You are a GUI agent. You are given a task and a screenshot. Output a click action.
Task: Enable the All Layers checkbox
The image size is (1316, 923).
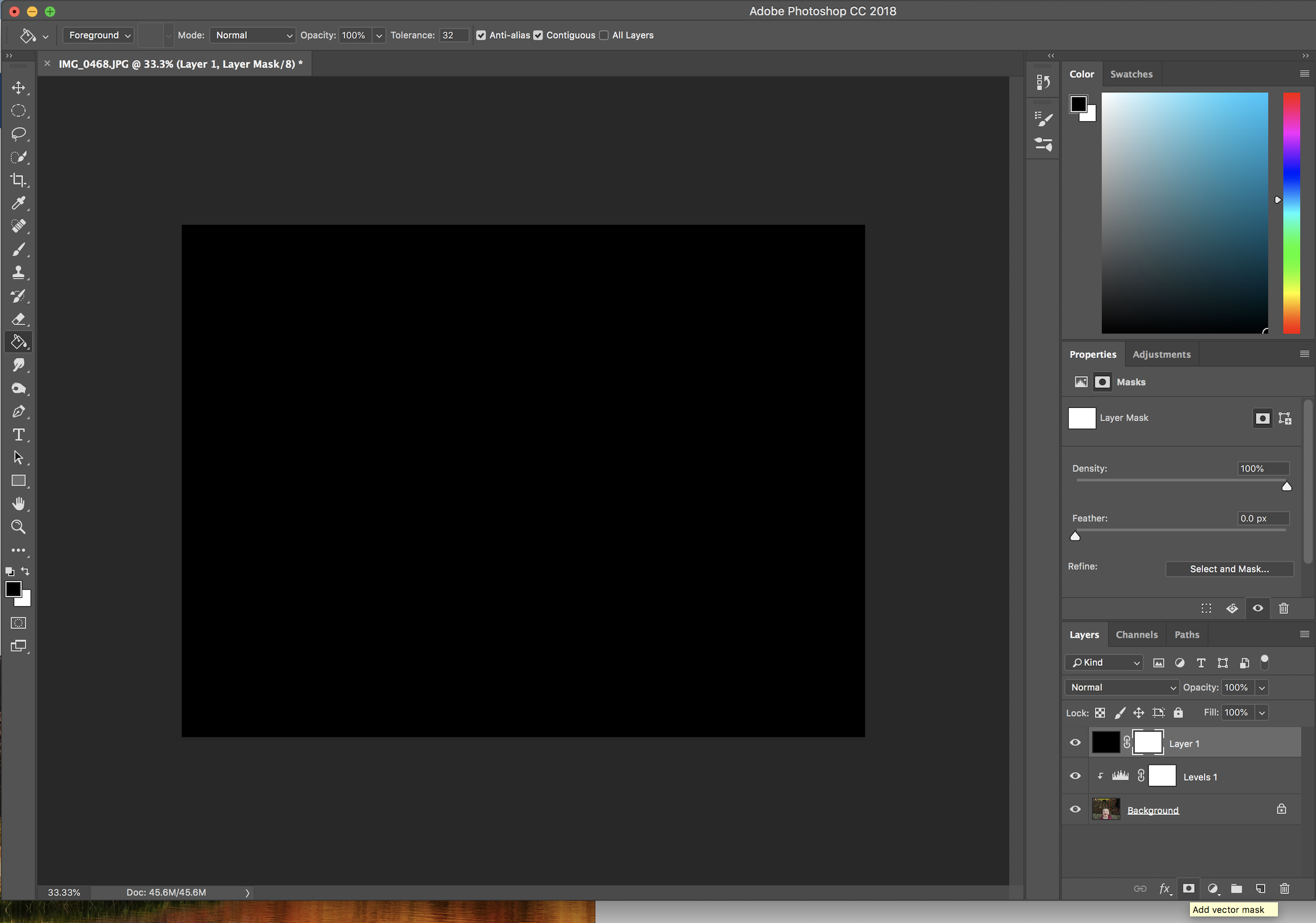[x=604, y=35]
